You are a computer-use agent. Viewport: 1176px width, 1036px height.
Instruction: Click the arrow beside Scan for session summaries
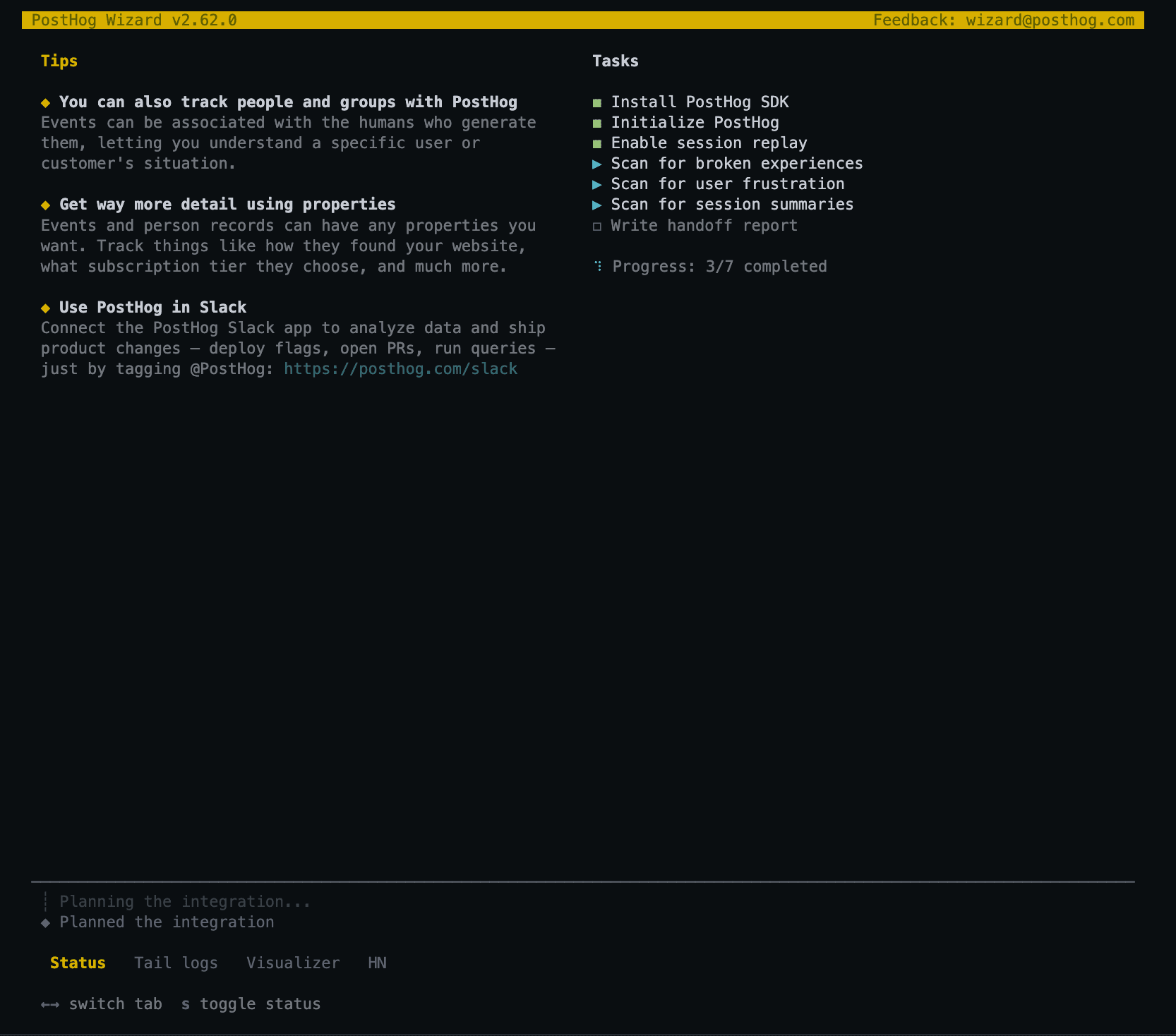coord(597,205)
